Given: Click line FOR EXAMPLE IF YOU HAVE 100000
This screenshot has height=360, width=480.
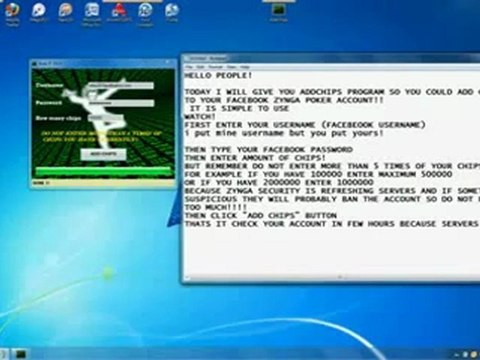Looking at the screenshot, I should point(318,174).
